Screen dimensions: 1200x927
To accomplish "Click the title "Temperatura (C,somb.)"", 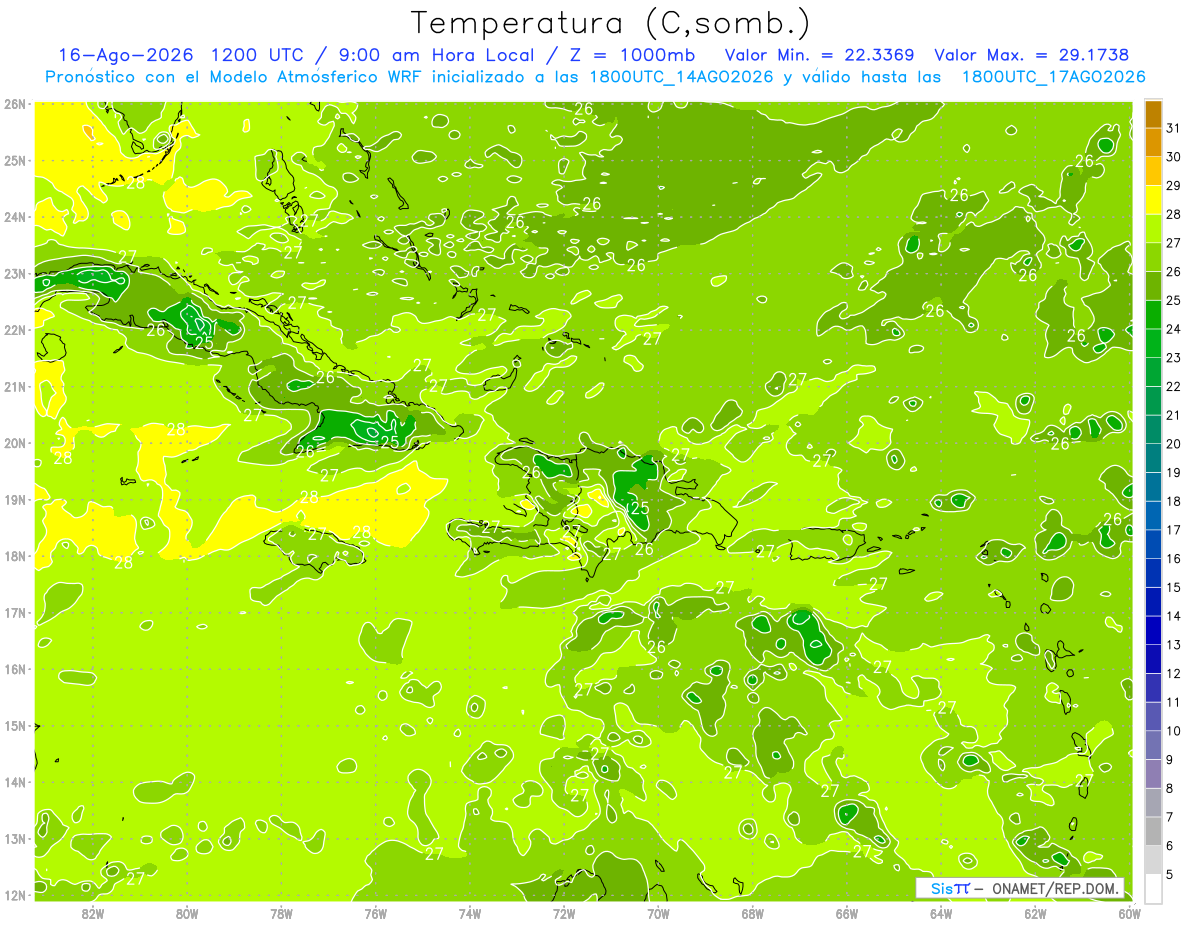I will [611, 23].
